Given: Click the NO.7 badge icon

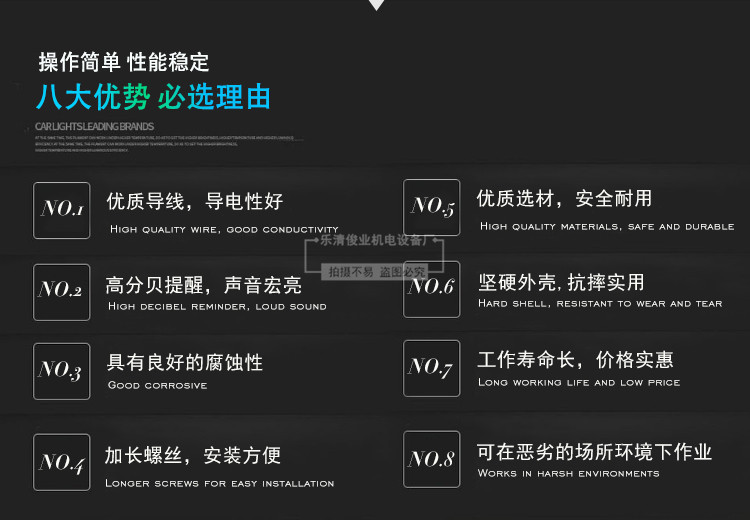Looking at the screenshot, I should pyautogui.click(x=431, y=368).
